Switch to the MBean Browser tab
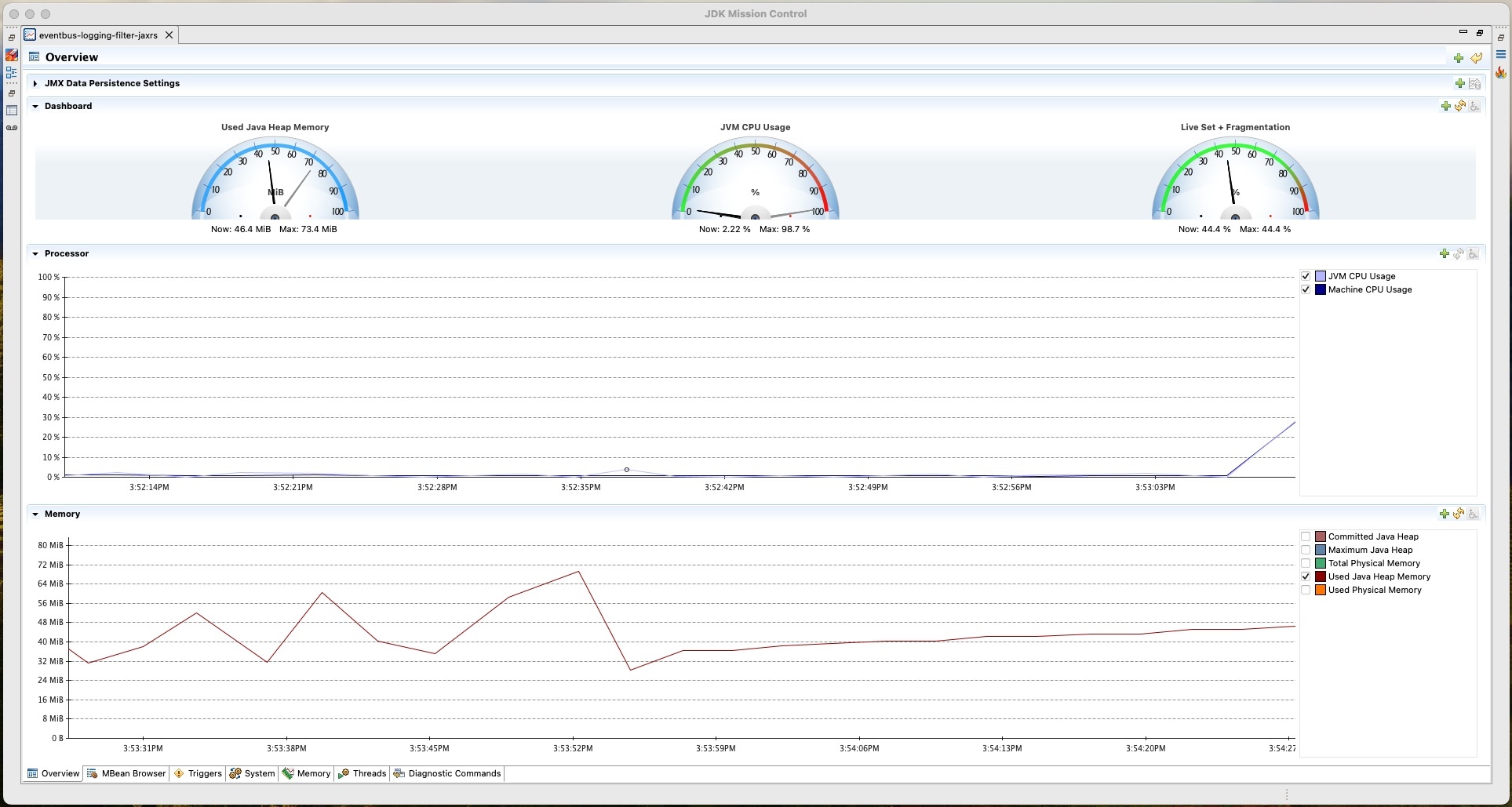The image size is (1512, 807). [x=126, y=773]
